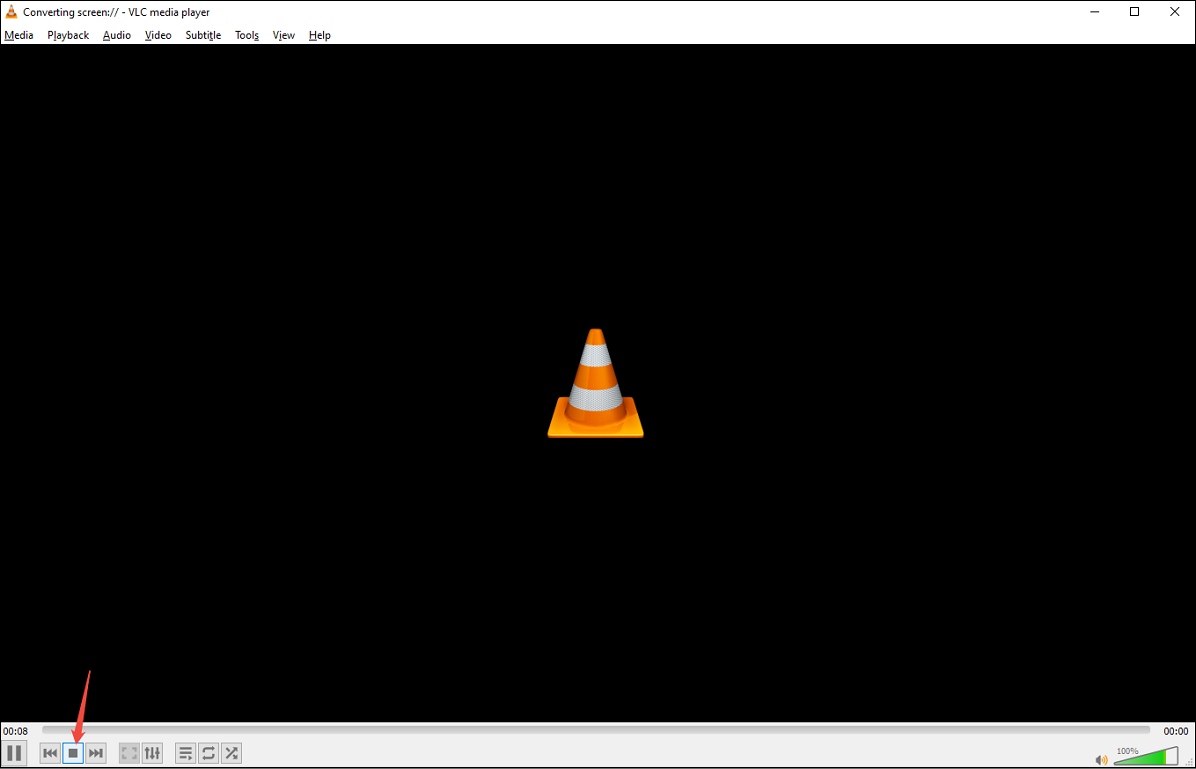This screenshot has height=769, width=1196.
Task: Toggle fullscreen video mode
Action: coord(129,753)
